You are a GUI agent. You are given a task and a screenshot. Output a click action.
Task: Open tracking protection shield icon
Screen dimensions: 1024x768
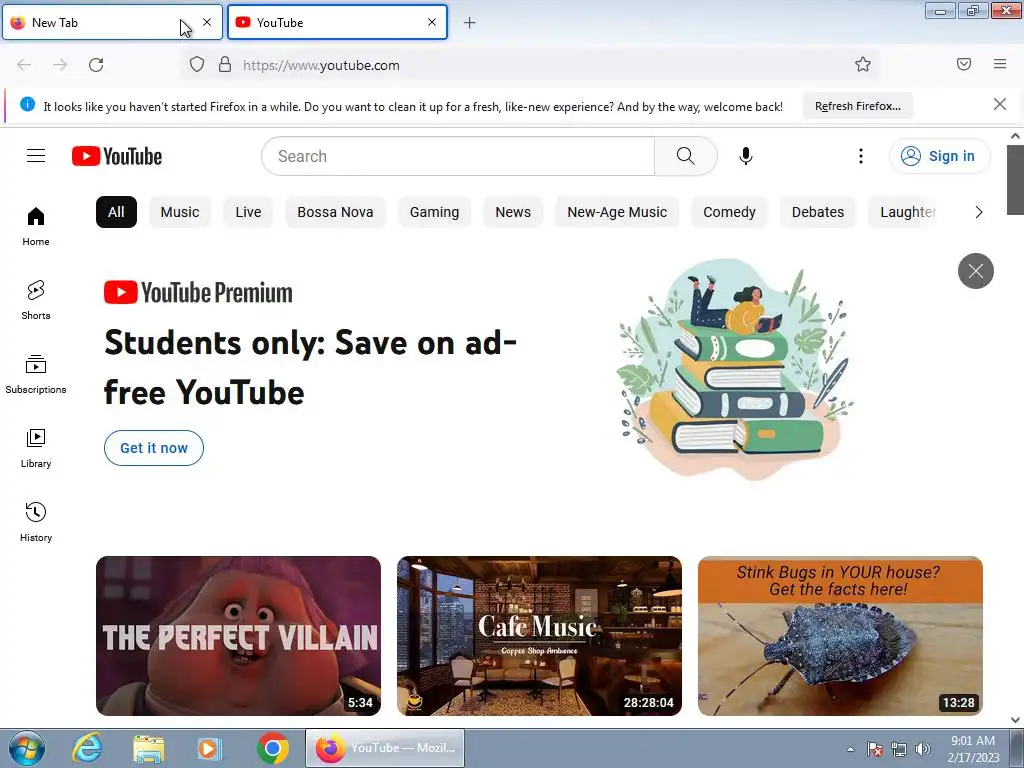tap(197, 65)
